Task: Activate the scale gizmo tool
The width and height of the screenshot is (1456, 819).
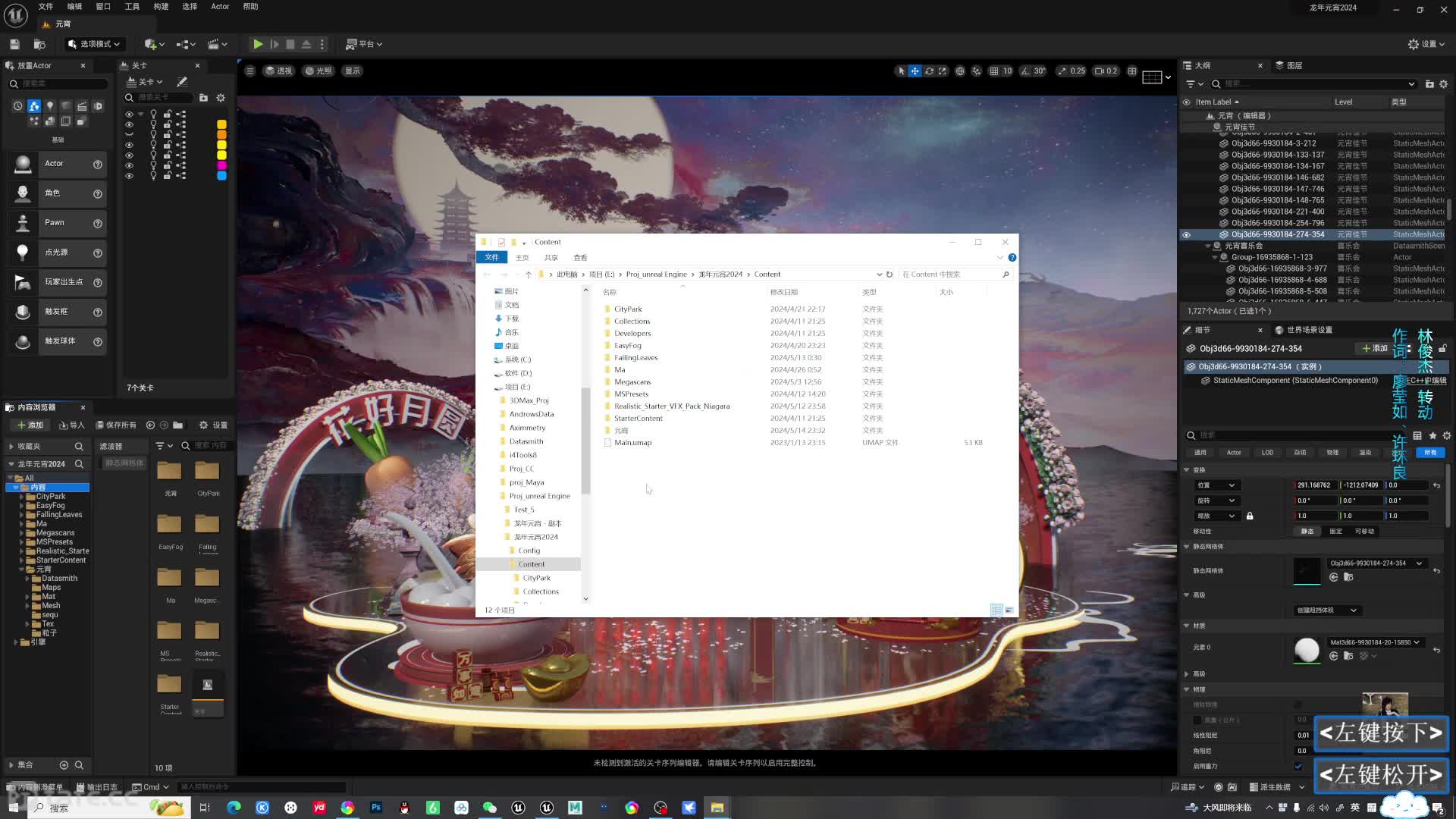Action: pyautogui.click(x=943, y=71)
